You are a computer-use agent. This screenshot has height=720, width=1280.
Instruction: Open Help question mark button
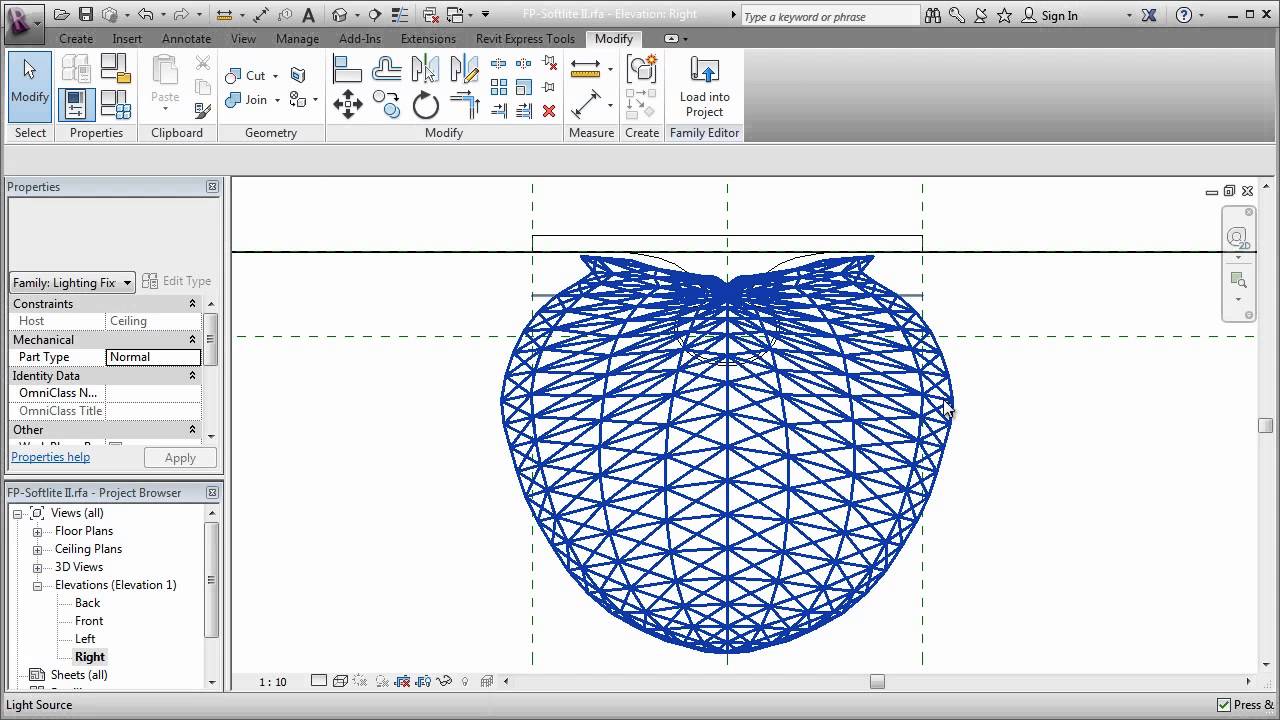[1185, 15]
